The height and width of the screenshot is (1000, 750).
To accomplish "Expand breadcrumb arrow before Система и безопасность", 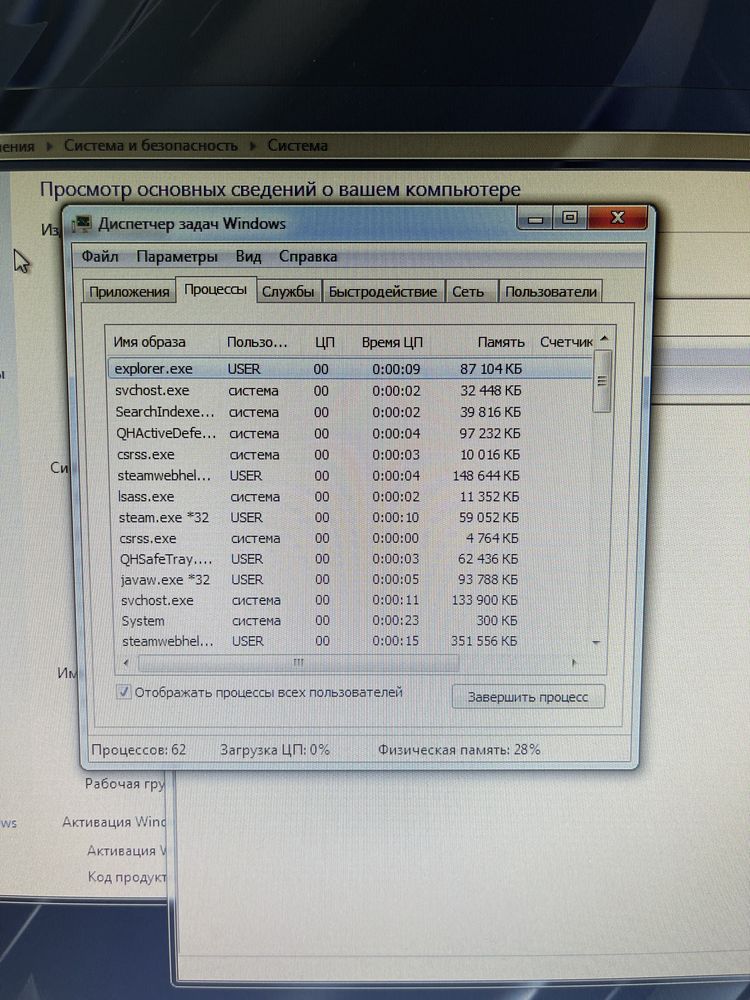I will [50, 147].
